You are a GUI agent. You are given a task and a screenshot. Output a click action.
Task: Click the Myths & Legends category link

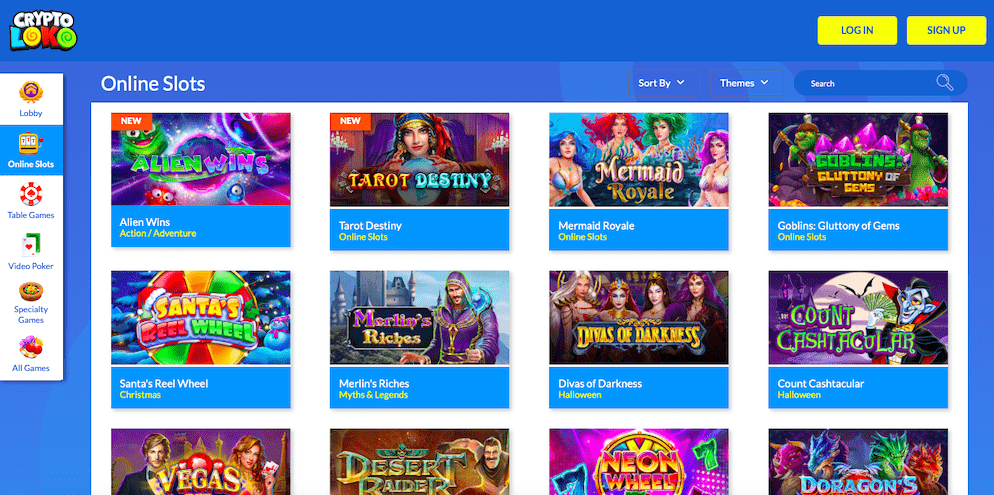tap(378, 395)
